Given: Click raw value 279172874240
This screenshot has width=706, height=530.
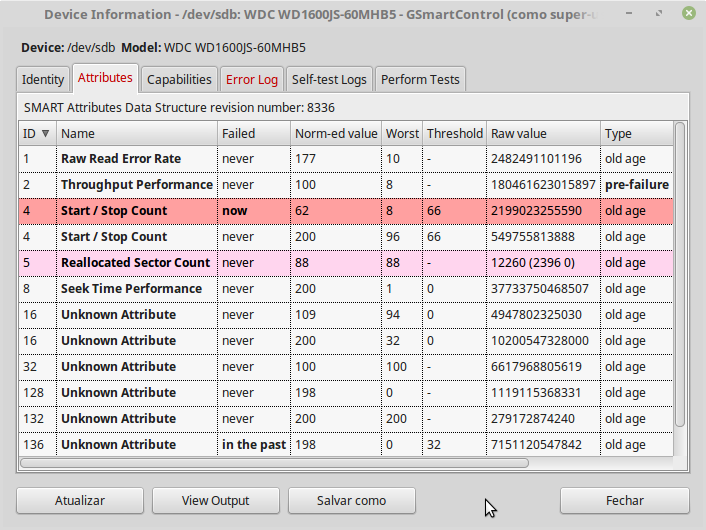Looking at the screenshot, I should pyautogui.click(x=533, y=418).
